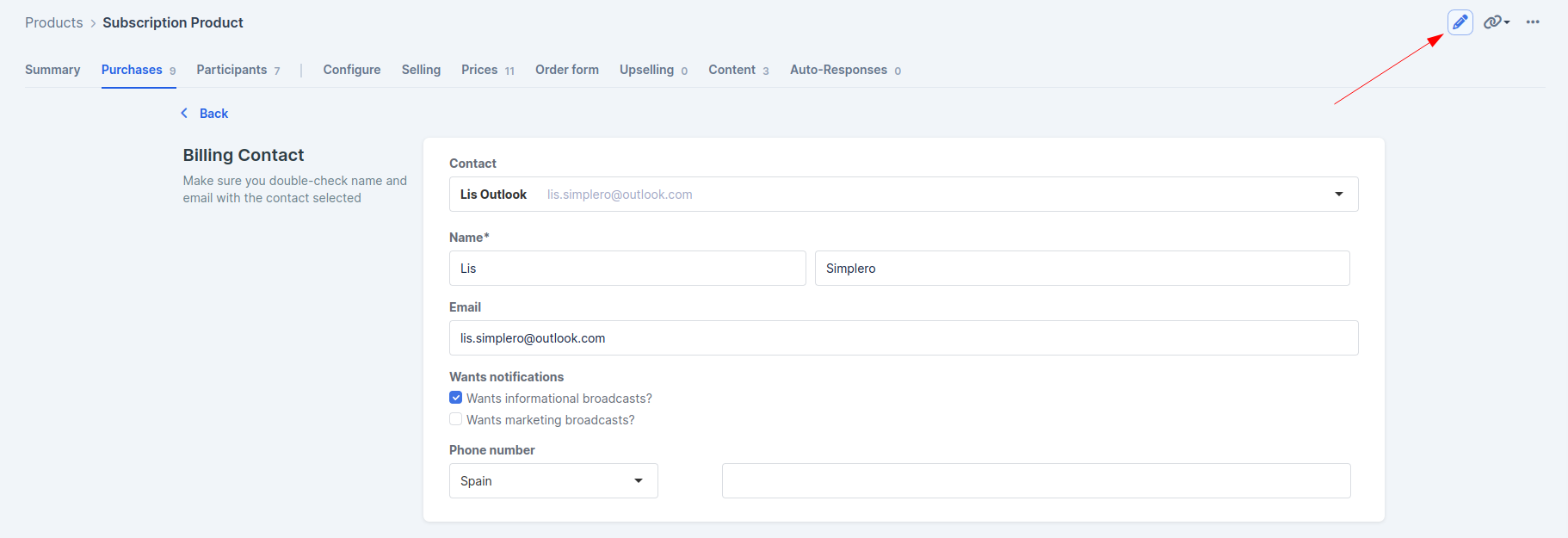Screen dimensions: 1568x538
Task: Click the Products breadcrumb link
Action: pos(54,22)
